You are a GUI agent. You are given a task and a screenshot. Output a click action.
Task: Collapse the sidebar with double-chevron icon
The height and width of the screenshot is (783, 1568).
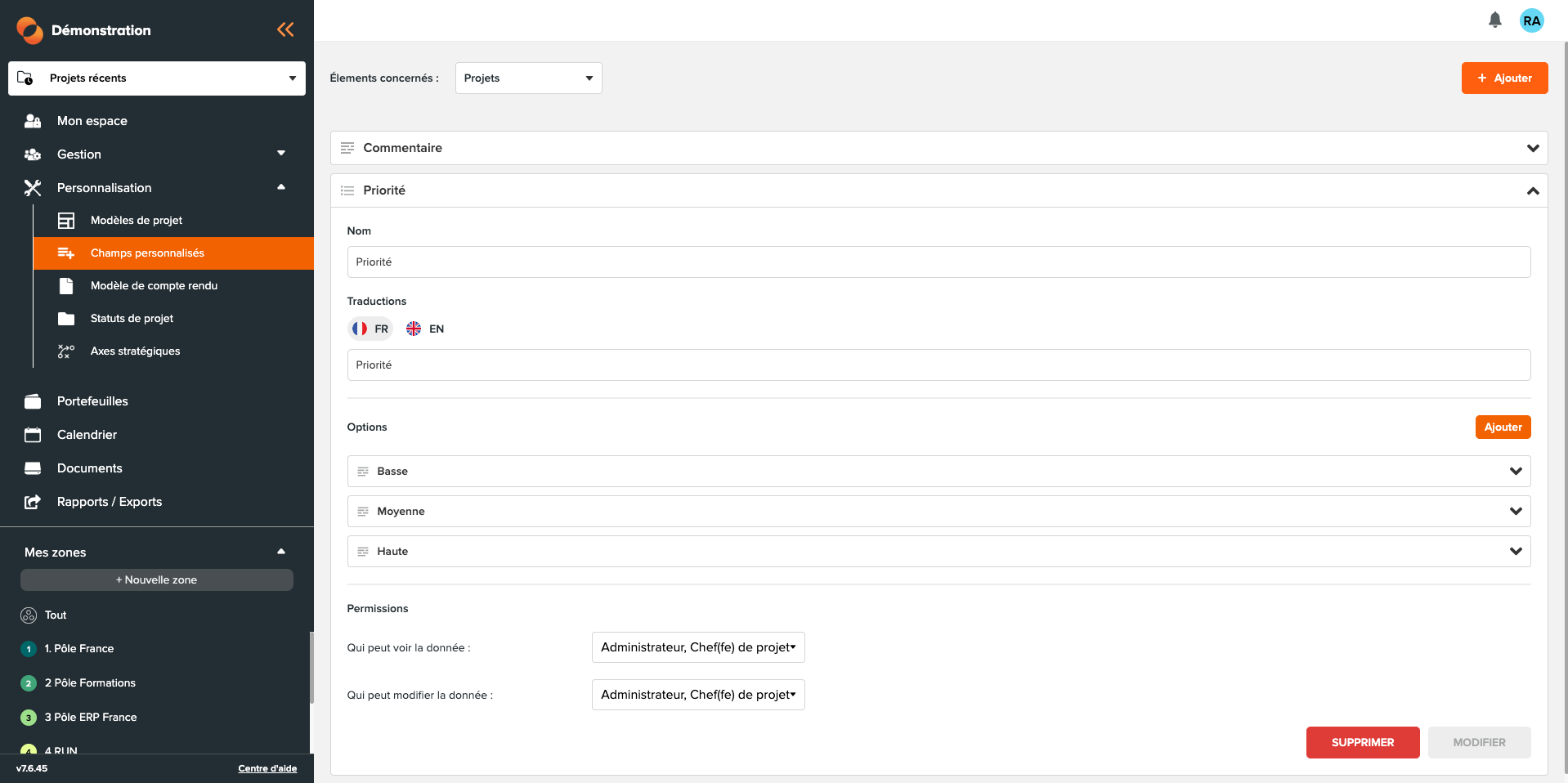tap(285, 30)
